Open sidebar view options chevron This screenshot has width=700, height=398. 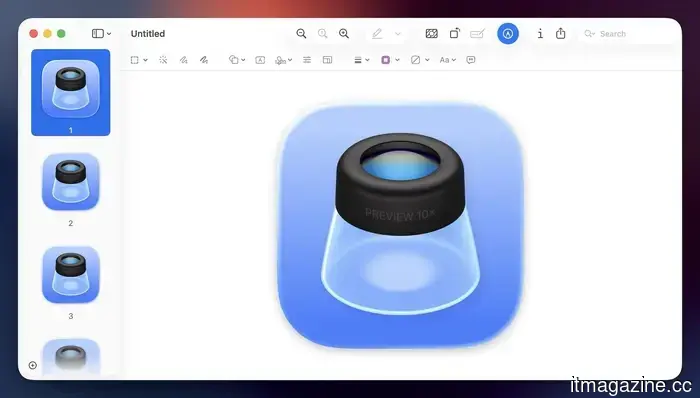[x=109, y=34]
